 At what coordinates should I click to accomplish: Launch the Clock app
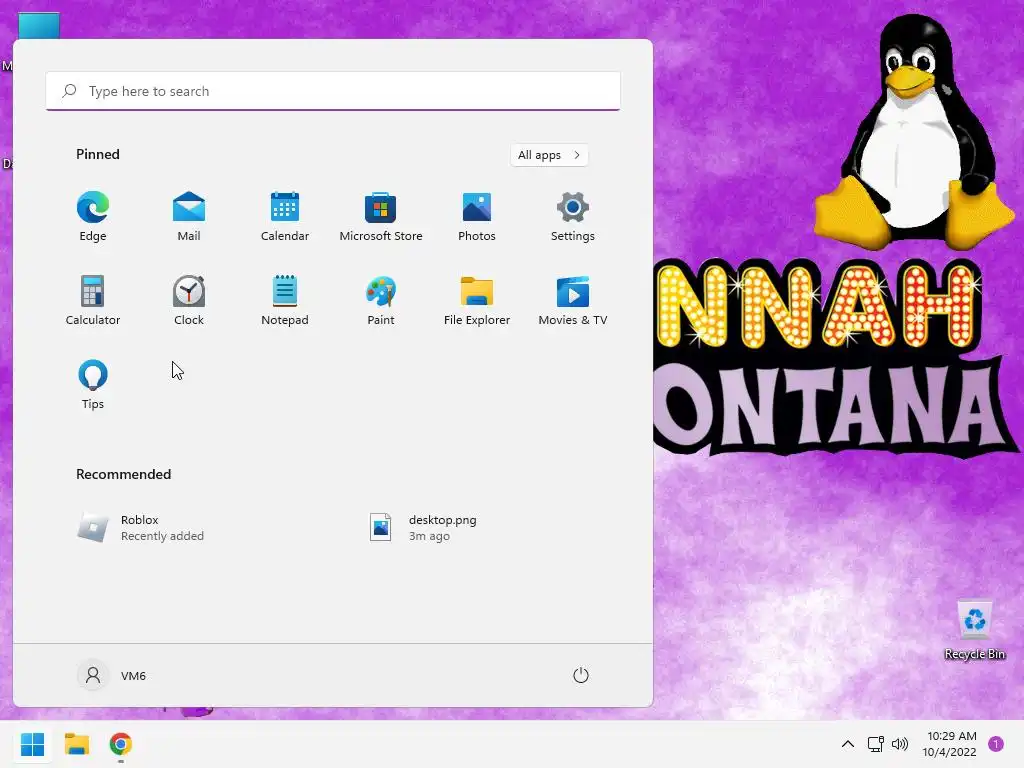coord(189,300)
